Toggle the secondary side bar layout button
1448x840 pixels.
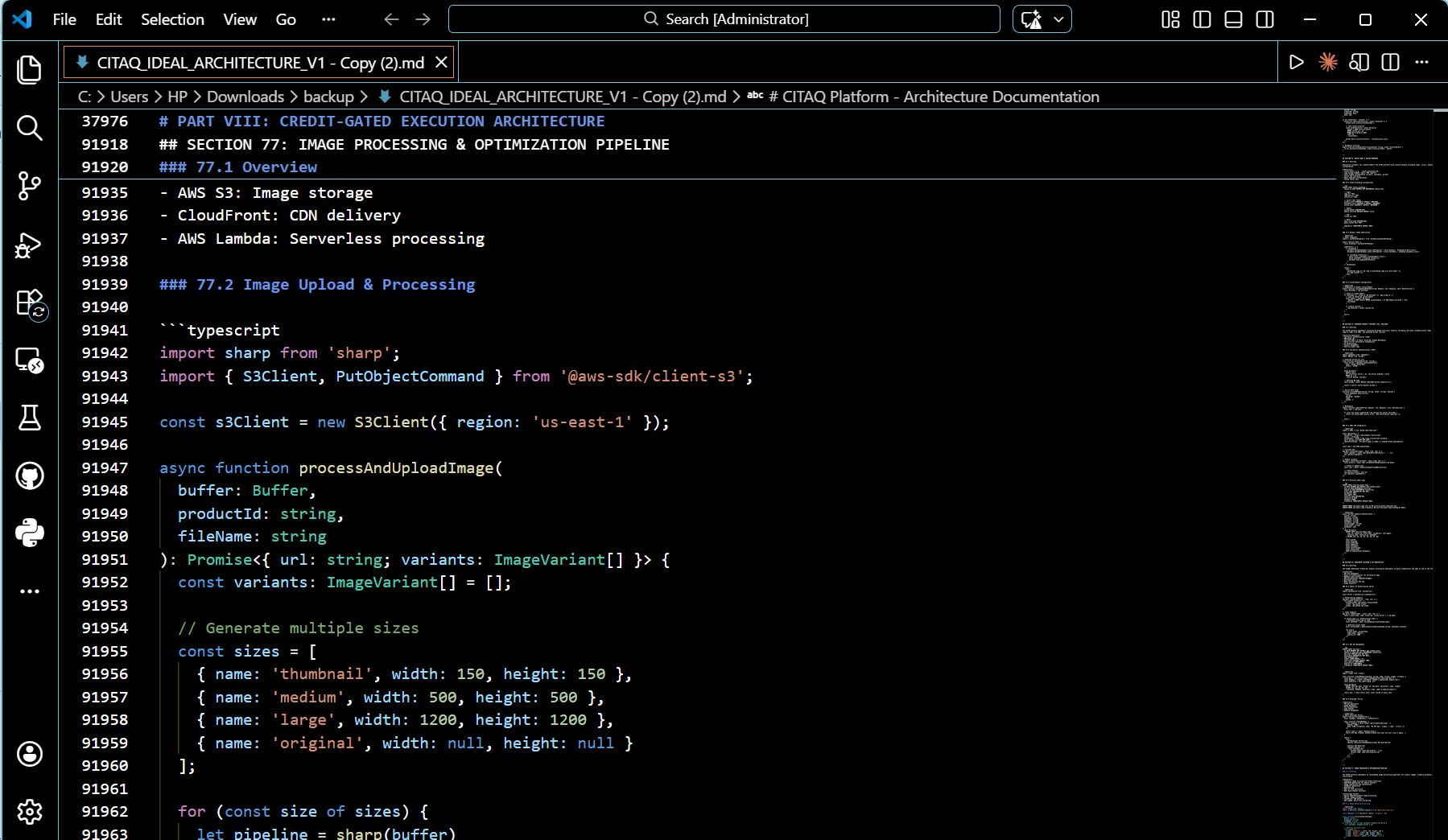[1264, 19]
